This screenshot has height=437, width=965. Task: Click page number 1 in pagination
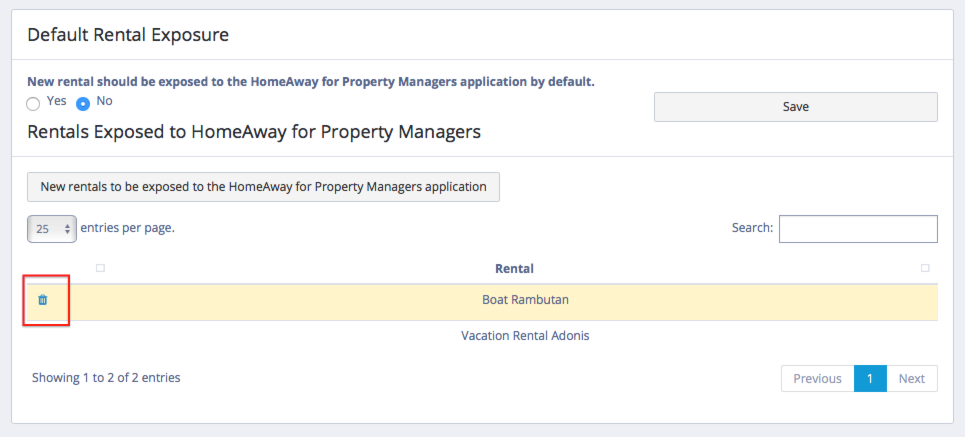click(x=870, y=379)
